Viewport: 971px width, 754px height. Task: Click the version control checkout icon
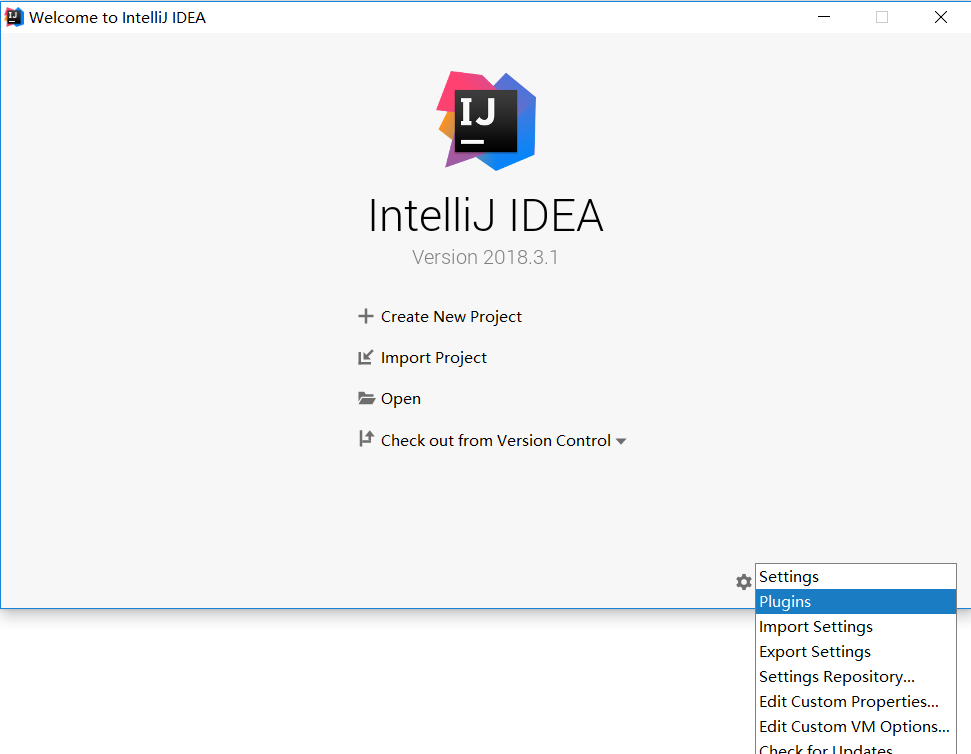coord(366,439)
